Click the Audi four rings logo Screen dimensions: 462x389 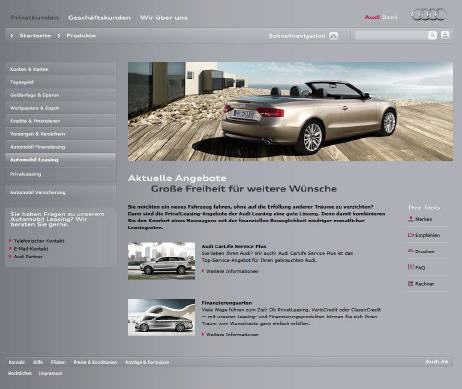coord(429,15)
